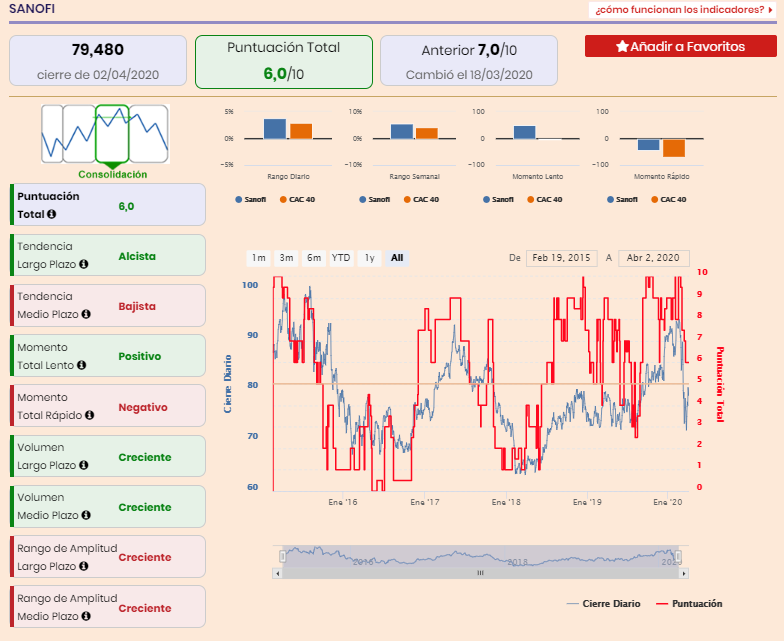Toggle CAC 40 legend under Rango Diario
The image size is (784, 641).
tap(297, 200)
